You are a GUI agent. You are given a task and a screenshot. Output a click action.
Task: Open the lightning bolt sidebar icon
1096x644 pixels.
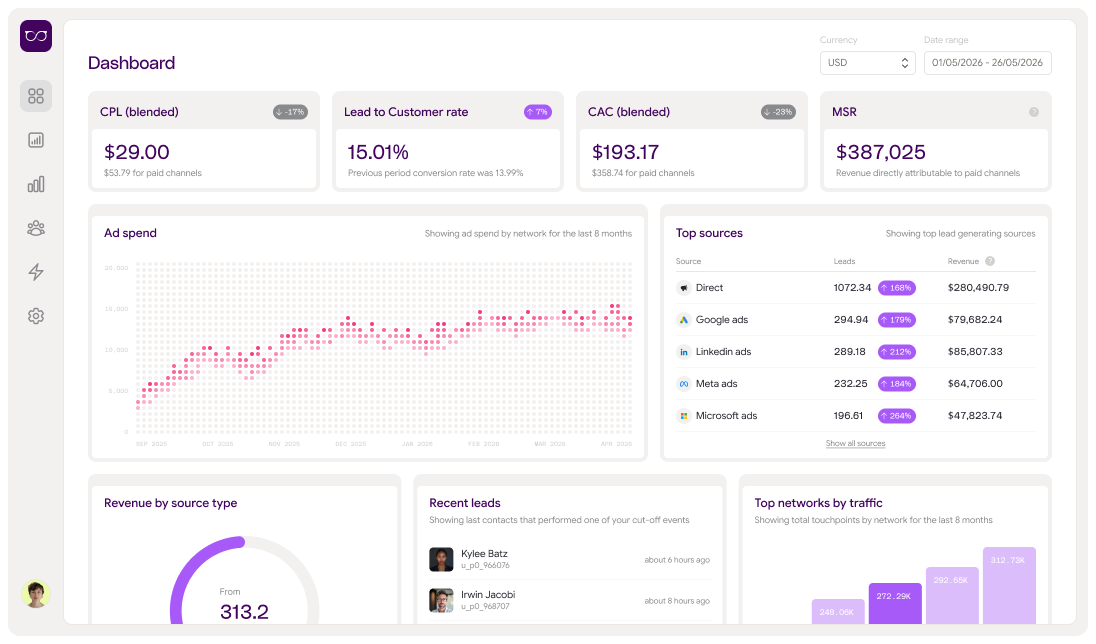(36, 272)
